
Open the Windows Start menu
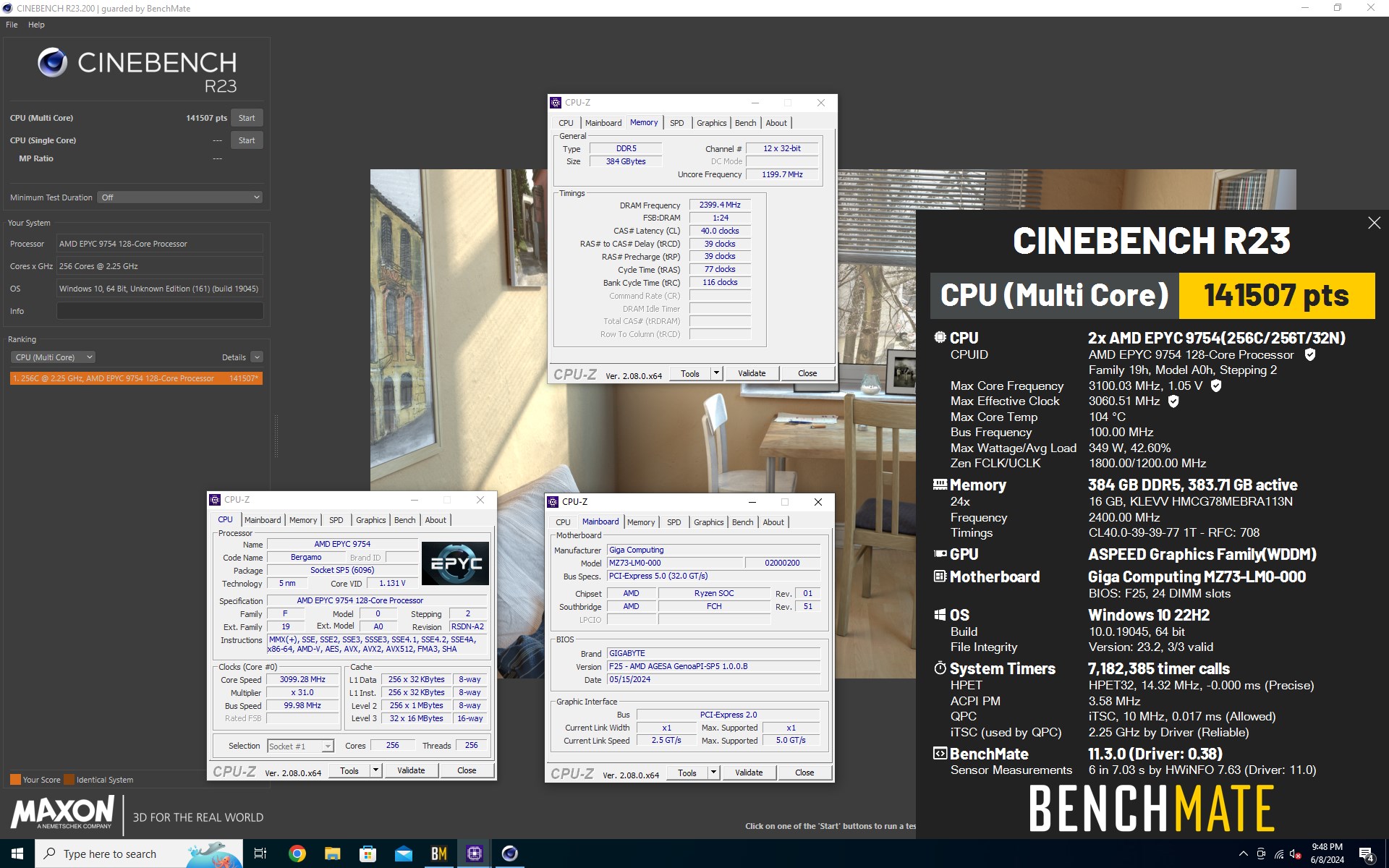tap(17, 854)
